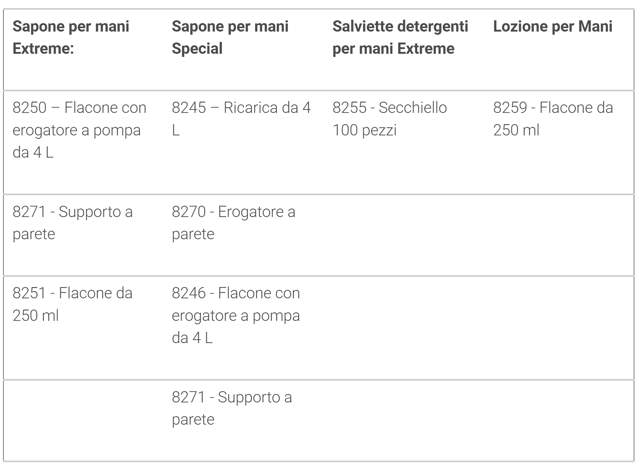
Task: Select the 8246 Flacone con erogatore a pompa cell
Action: coord(236,315)
